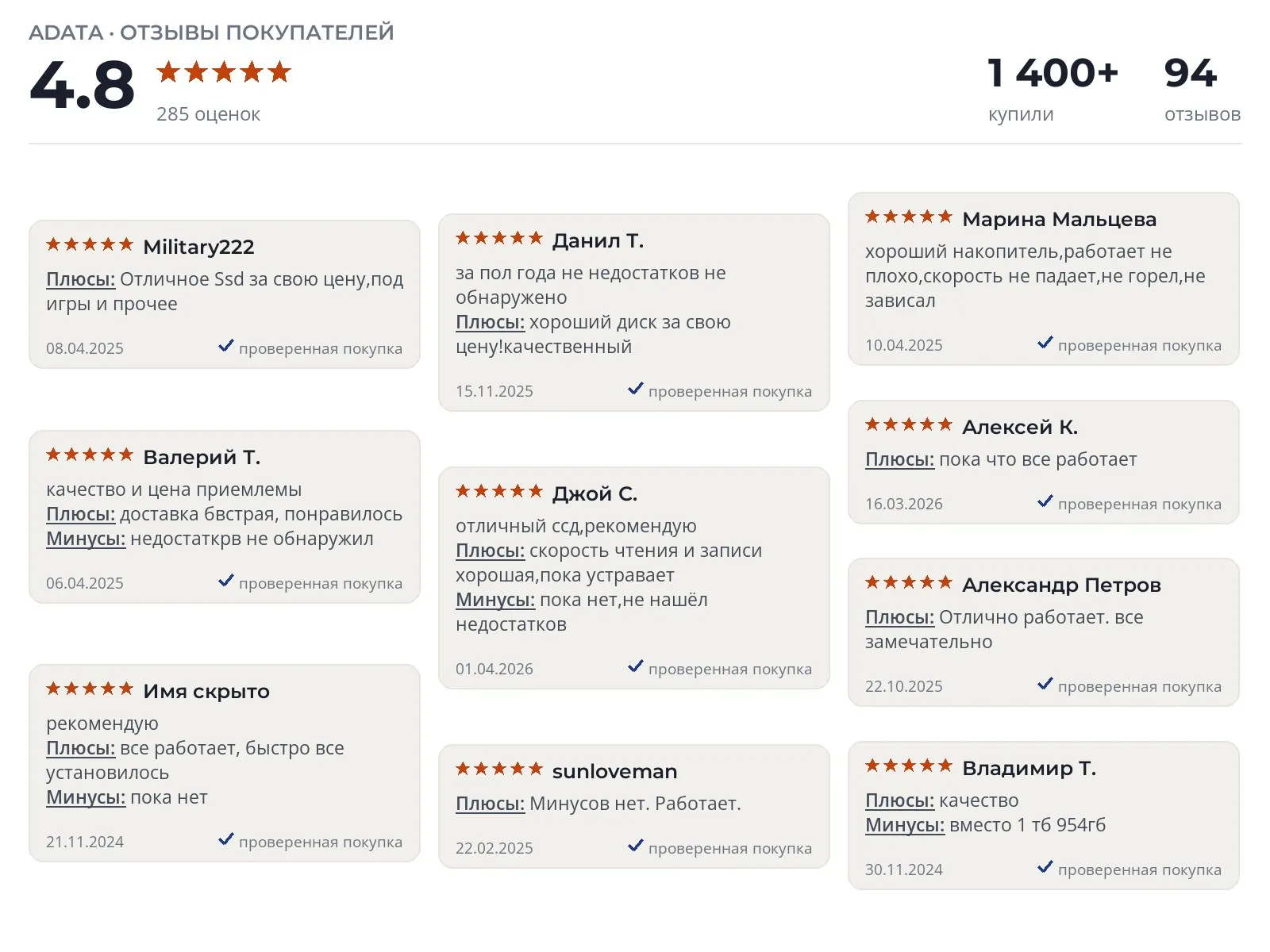Click the verified checkmark on Валерий Т.'s review
Viewport: 1270px width, 952px height.
tap(226, 581)
